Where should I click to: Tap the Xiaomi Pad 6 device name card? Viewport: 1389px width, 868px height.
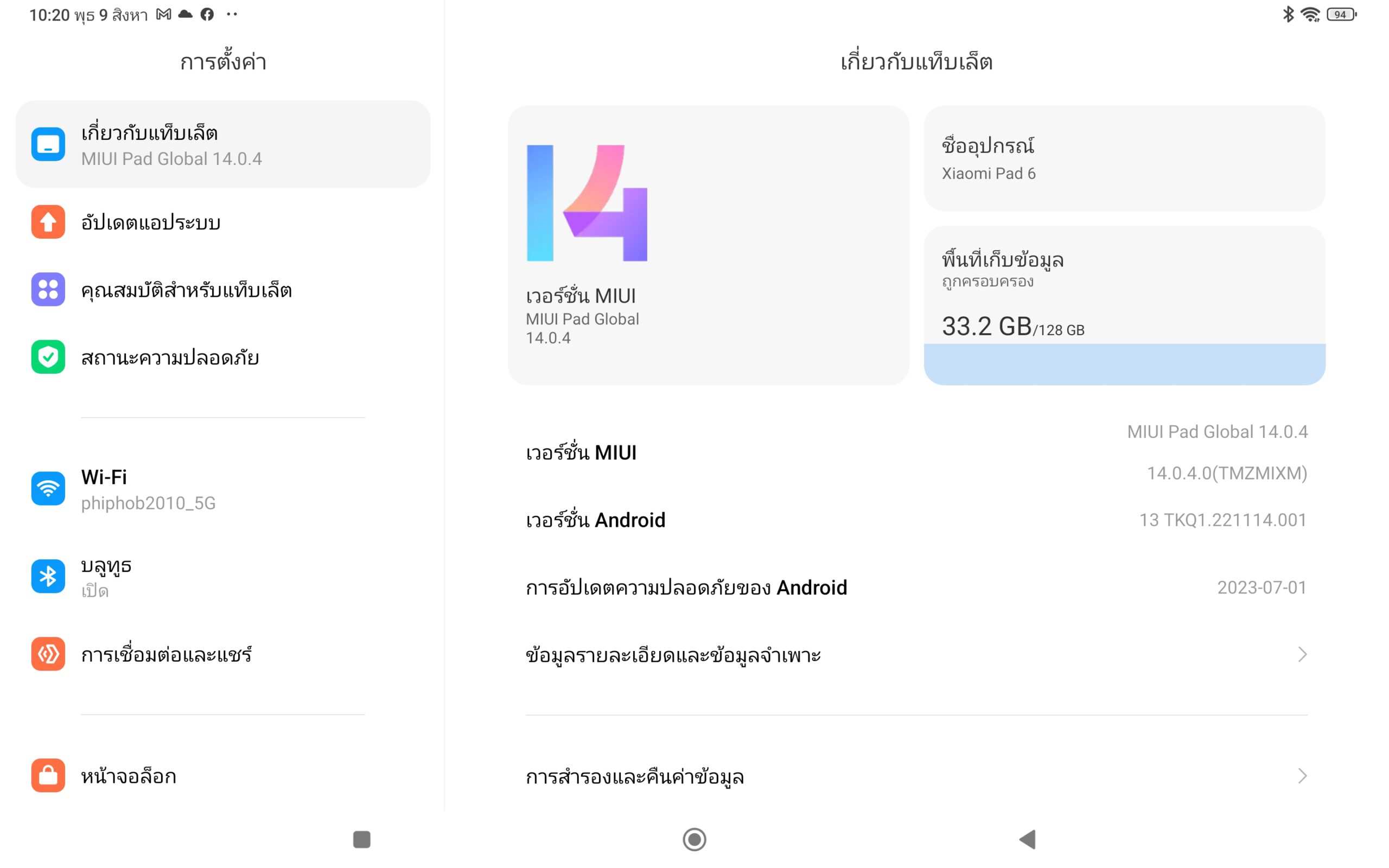coord(1124,158)
